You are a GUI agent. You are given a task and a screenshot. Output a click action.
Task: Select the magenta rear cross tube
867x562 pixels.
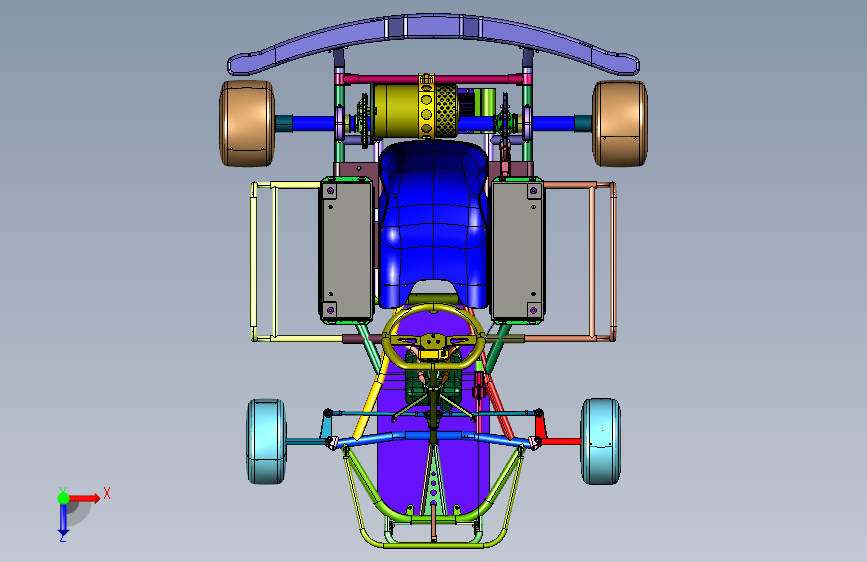coord(387,80)
